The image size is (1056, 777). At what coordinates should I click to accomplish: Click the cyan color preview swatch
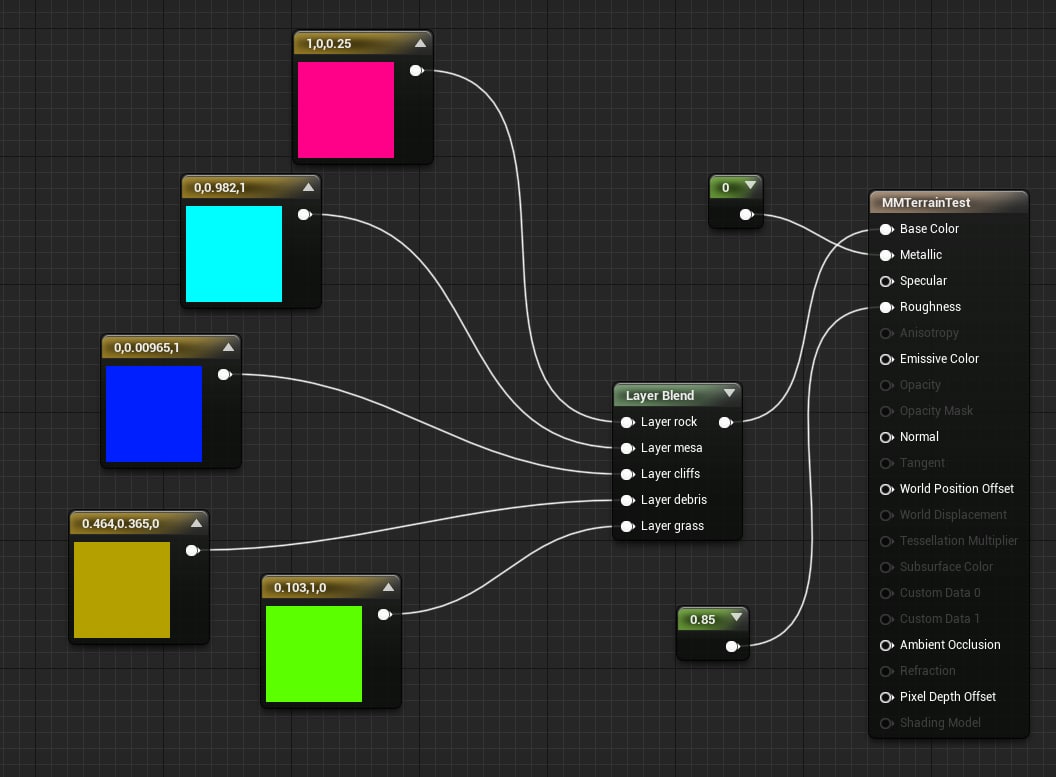(234, 254)
